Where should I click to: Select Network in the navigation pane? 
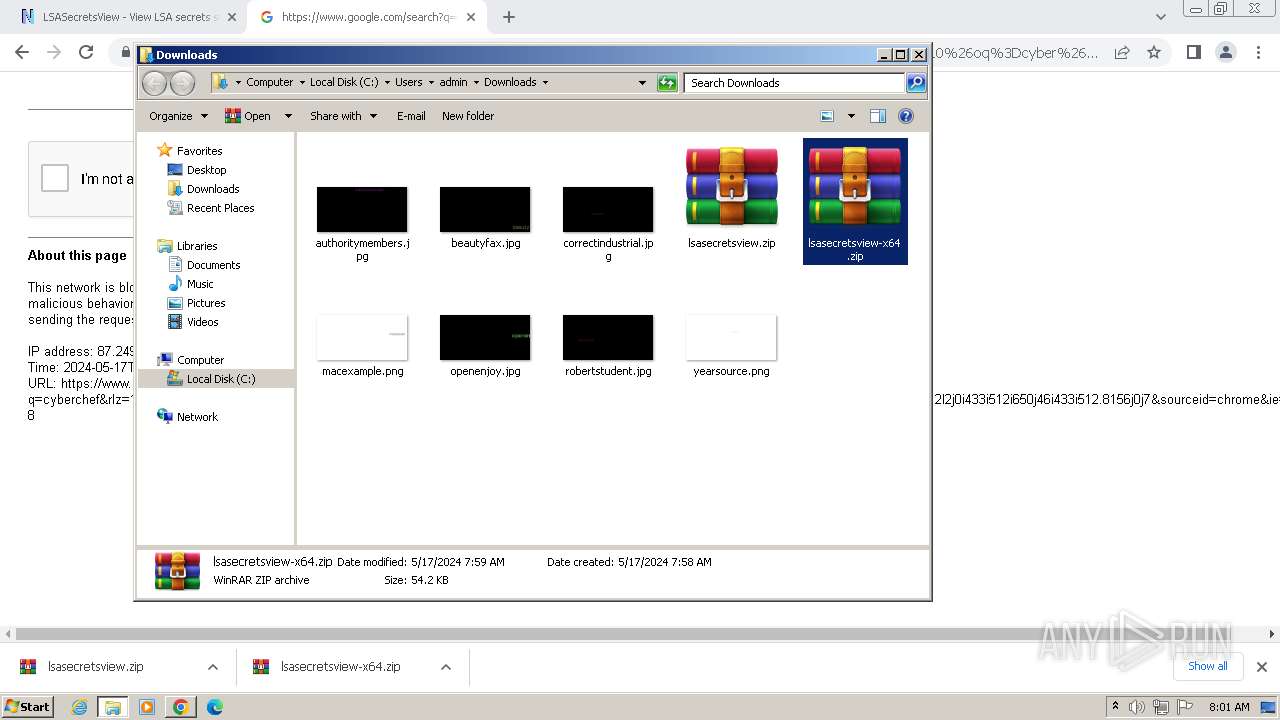click(197, 417)
